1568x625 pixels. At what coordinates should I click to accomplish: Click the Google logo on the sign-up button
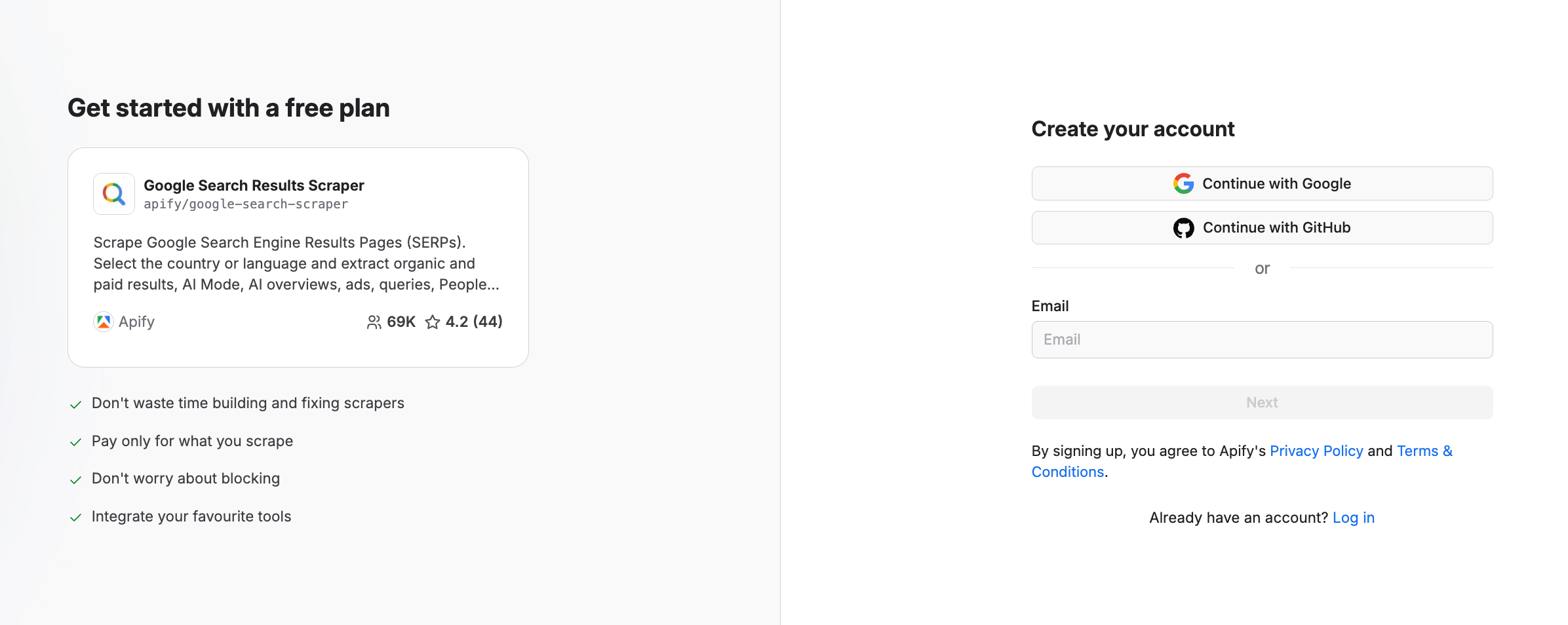[1183, 183]
